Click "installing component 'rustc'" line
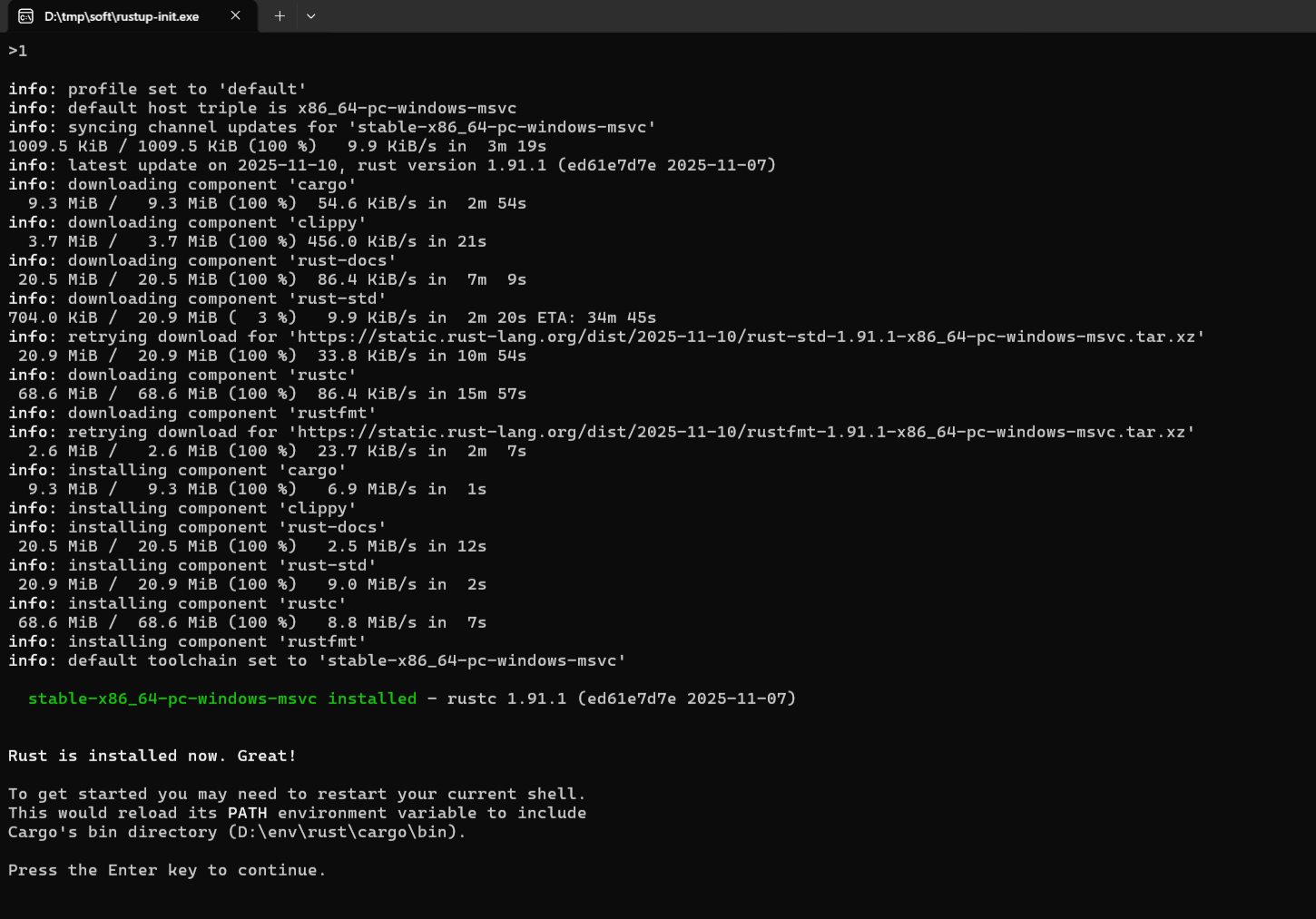Viewport: 1316px width, 919px height. (178, 603)
